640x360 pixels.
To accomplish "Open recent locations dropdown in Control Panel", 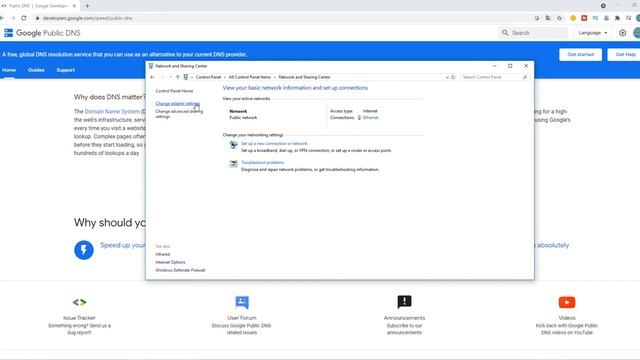I will [x=170, y=77].
